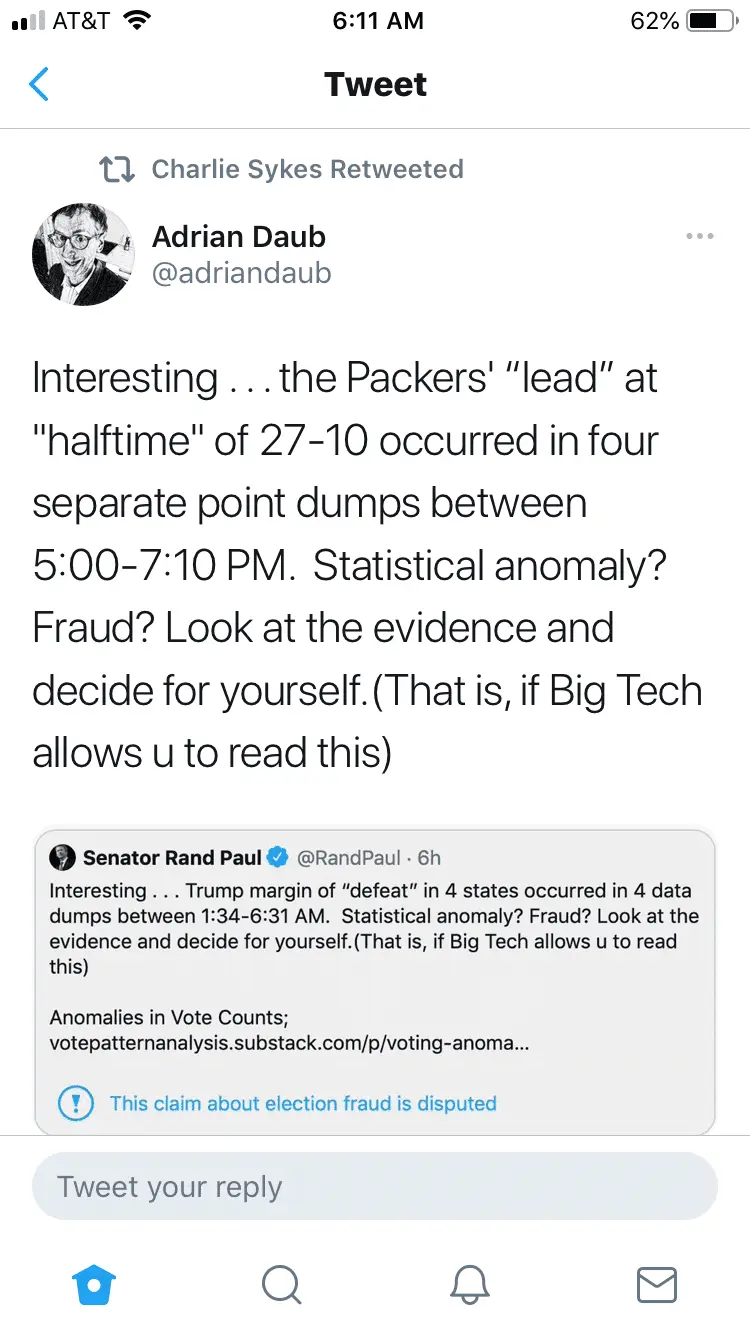This screenshot has width=750, height=1334.
Task: Open Adrian Daub's profile picture
Action: click(84, 254)
